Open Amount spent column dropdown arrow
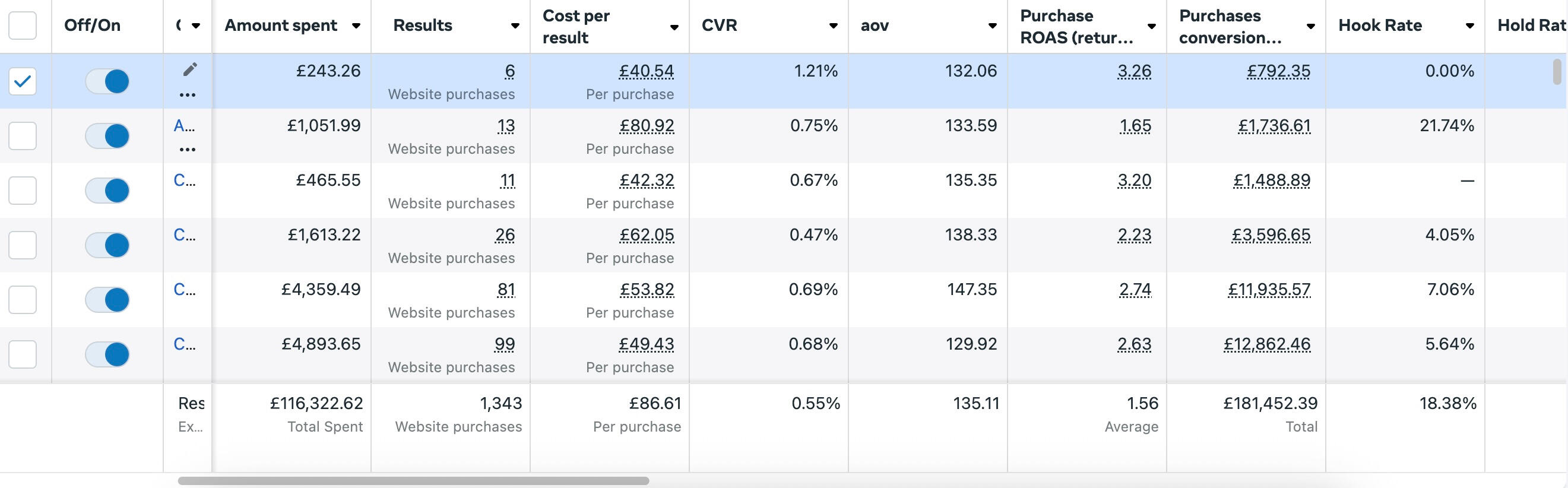Image resolution: width=1568 pixels, height=488 pixels. (356, 26)
